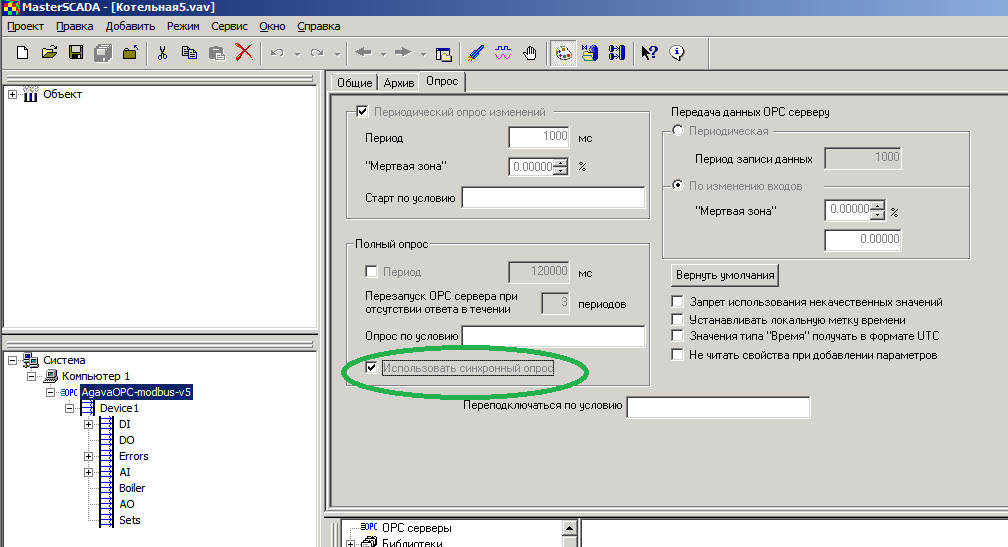Image resolution: width=1008 pixels, height=547 pixels.
Task: Open the Окно menu
Action: [272, 26]
